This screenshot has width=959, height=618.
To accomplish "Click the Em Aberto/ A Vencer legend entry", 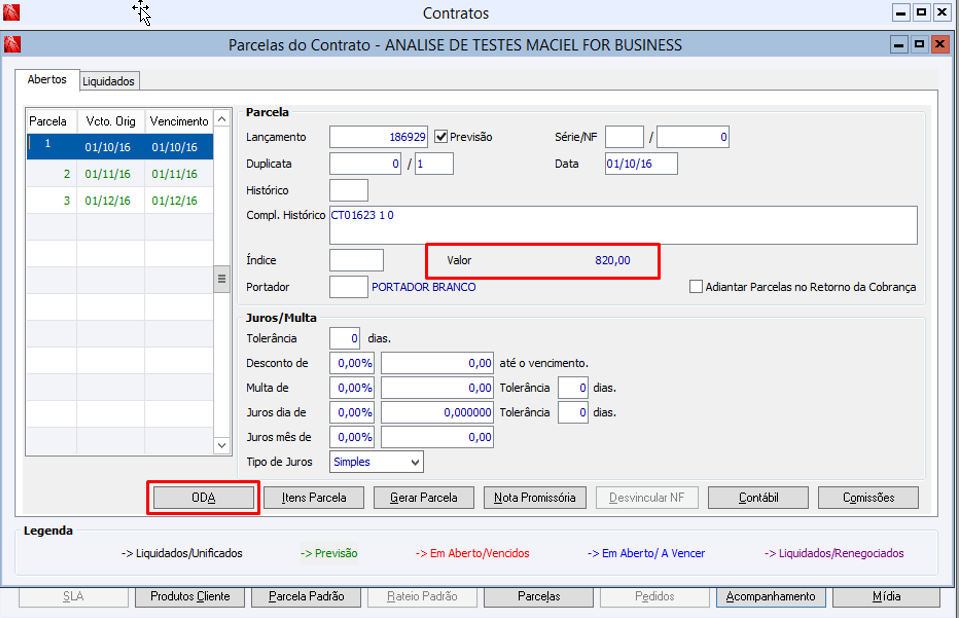I will pos(646,553).
